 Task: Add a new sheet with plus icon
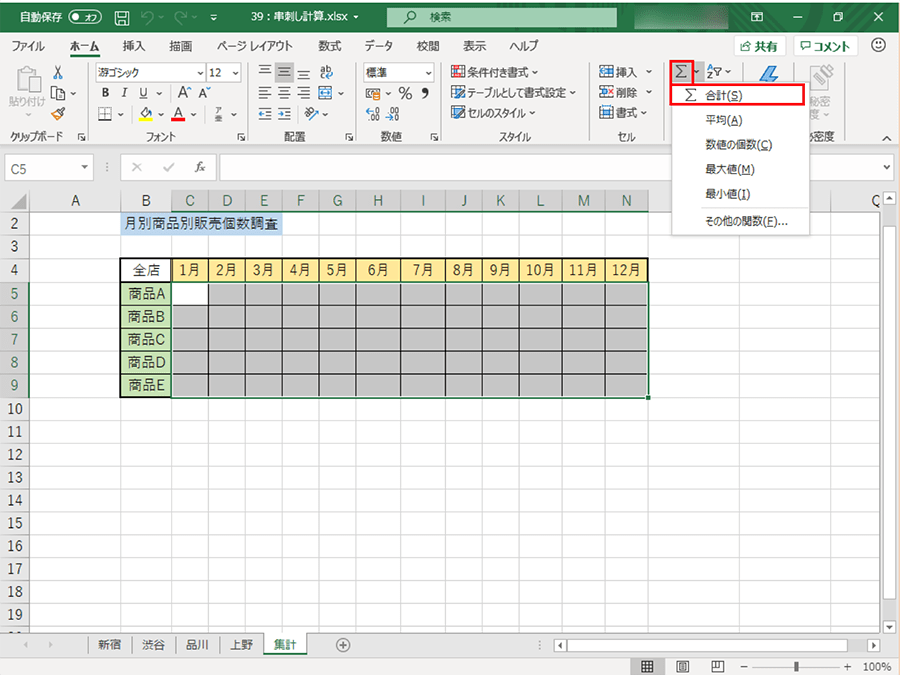pos(343,645)
